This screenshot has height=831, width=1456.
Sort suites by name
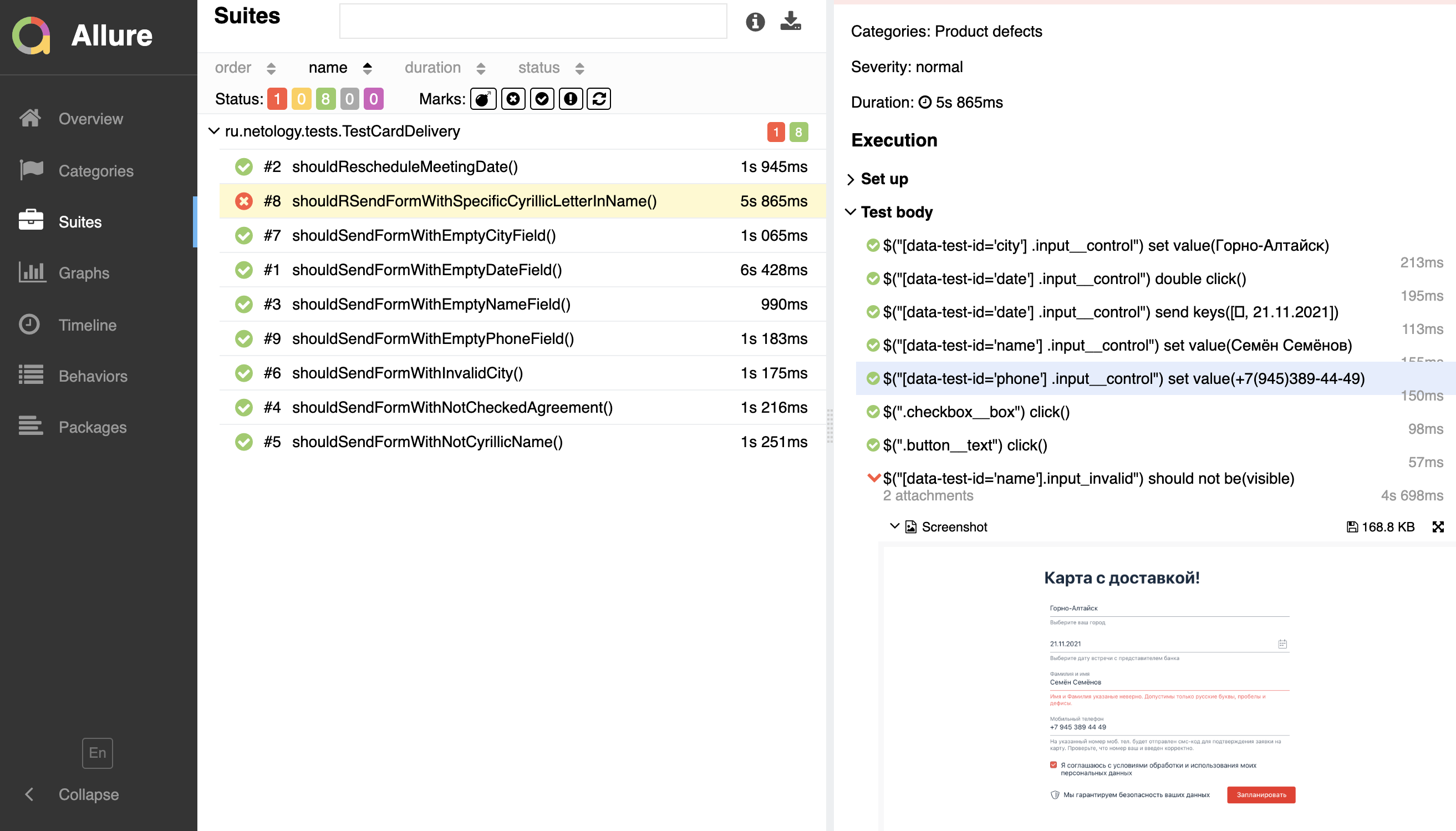click(340, 68)
